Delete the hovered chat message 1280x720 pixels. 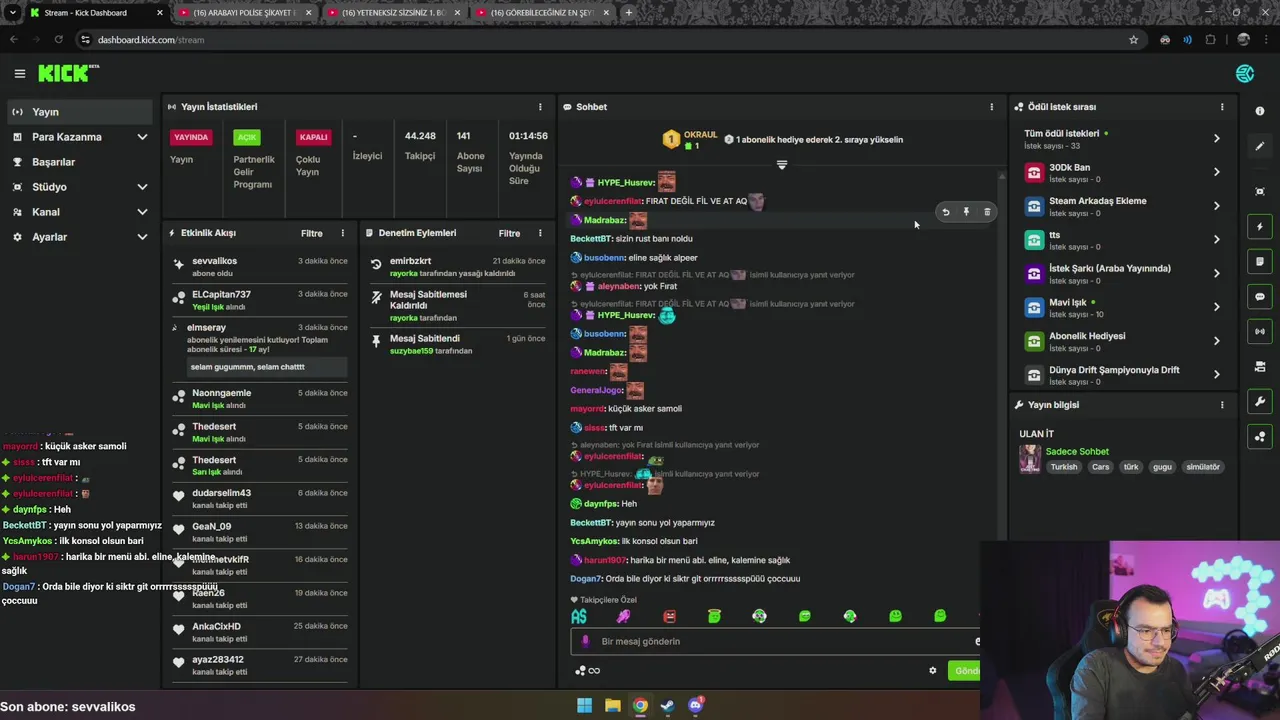tap(987, 212)
